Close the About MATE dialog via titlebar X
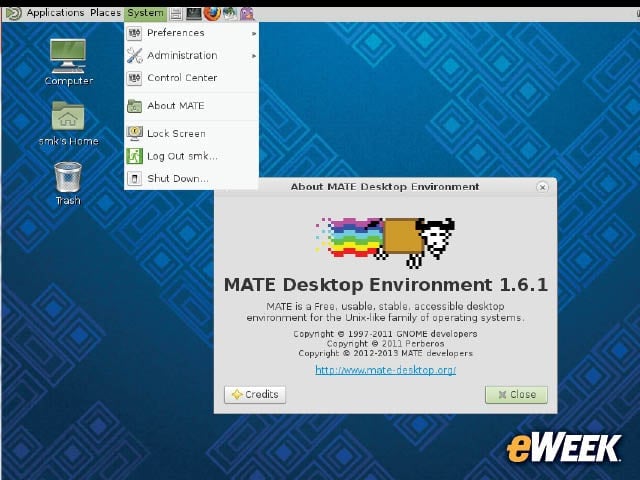 [x=542, y=187]
